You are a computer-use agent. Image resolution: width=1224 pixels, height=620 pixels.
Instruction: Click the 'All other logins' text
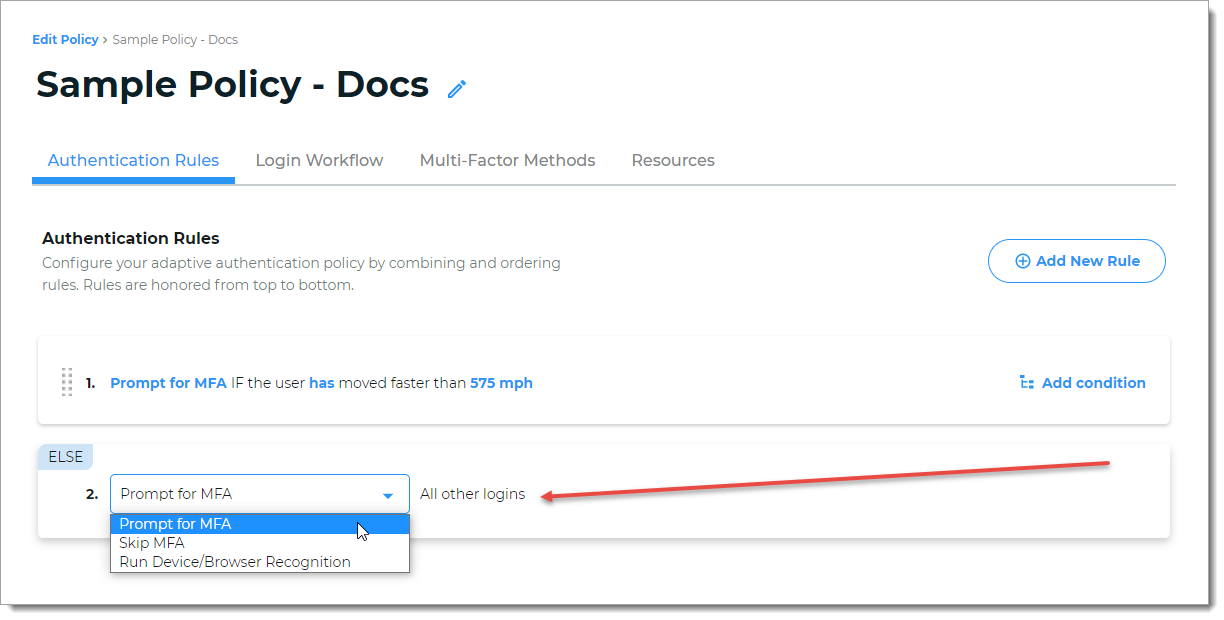[x=472, y=494]
